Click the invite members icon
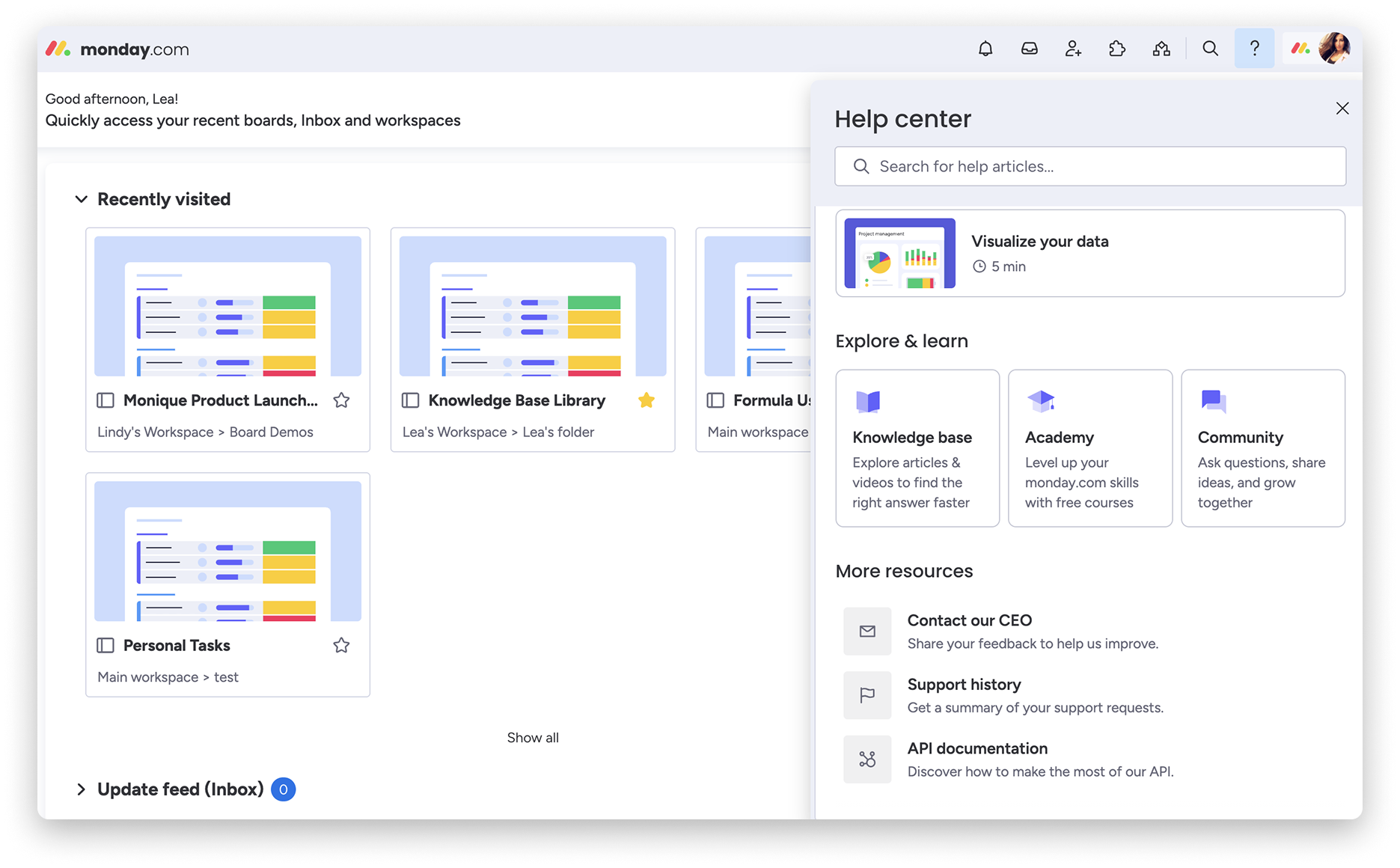The height and width of the screenshot is (868, 1400). coord(1073,49)
